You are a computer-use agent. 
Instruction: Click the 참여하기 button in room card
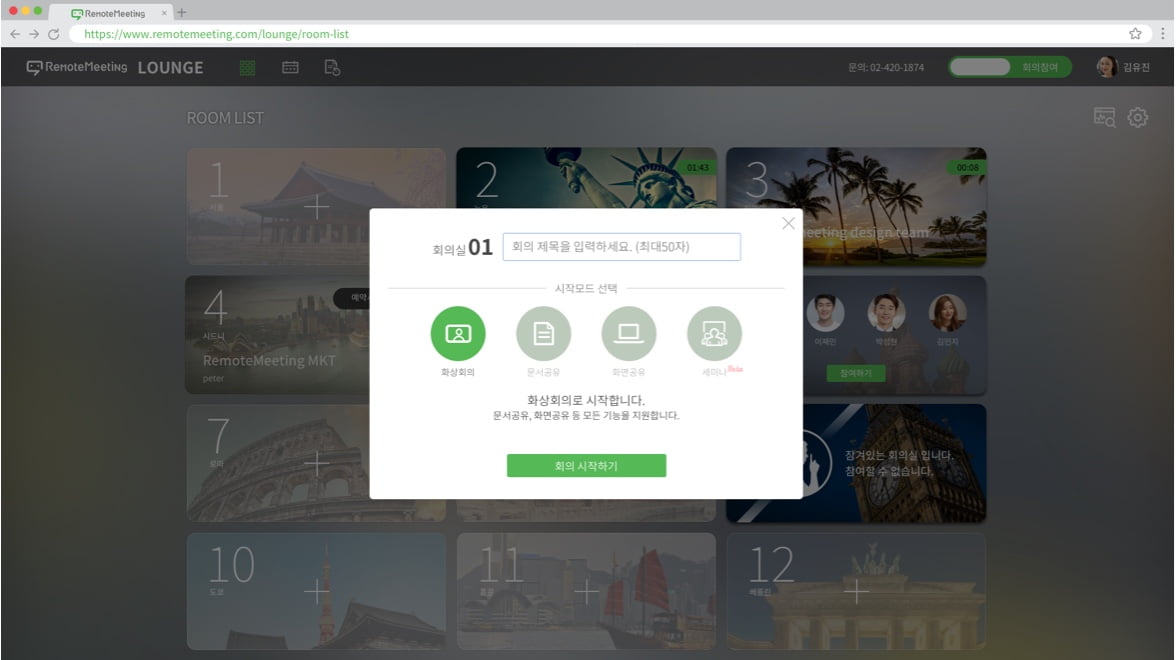click(856, 374)
